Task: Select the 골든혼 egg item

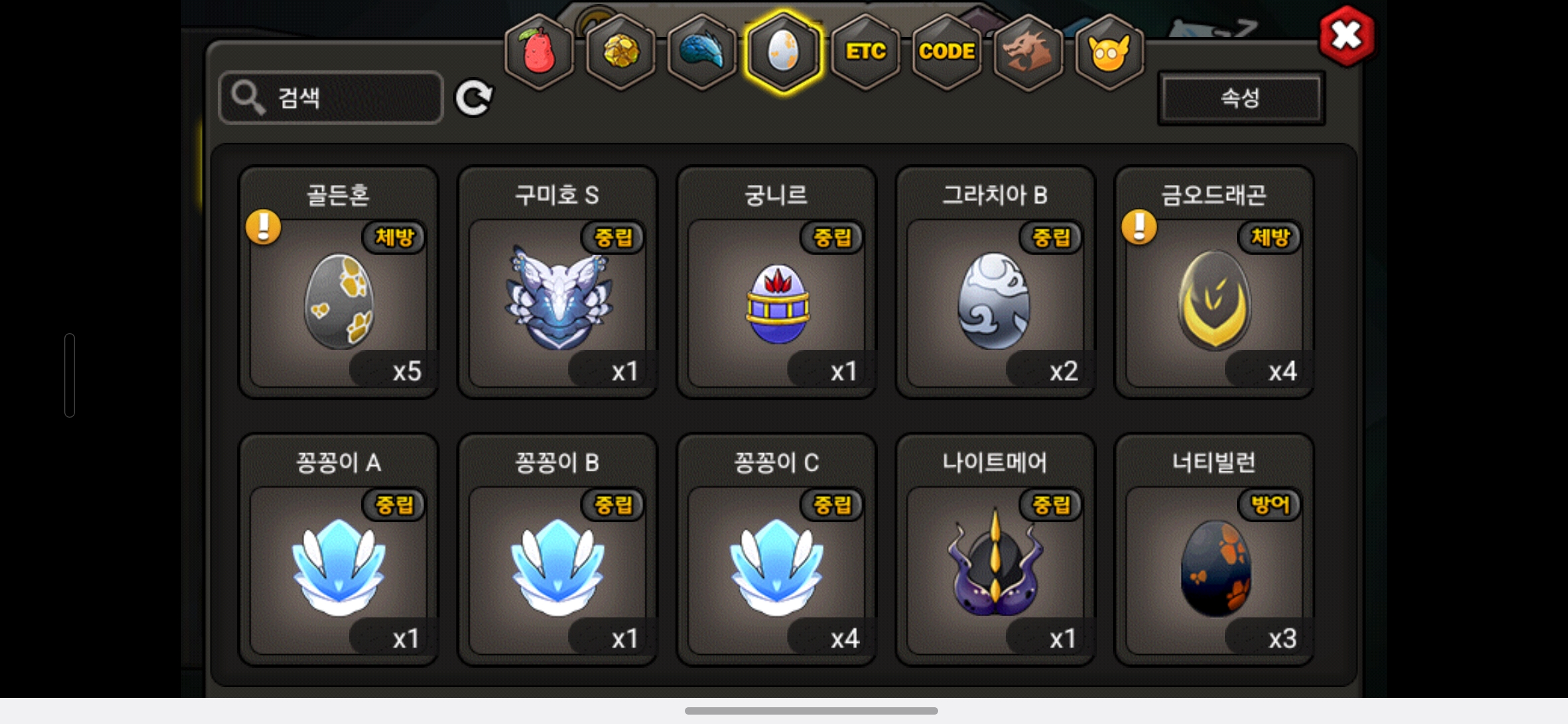Action: (x=338, y=282)
